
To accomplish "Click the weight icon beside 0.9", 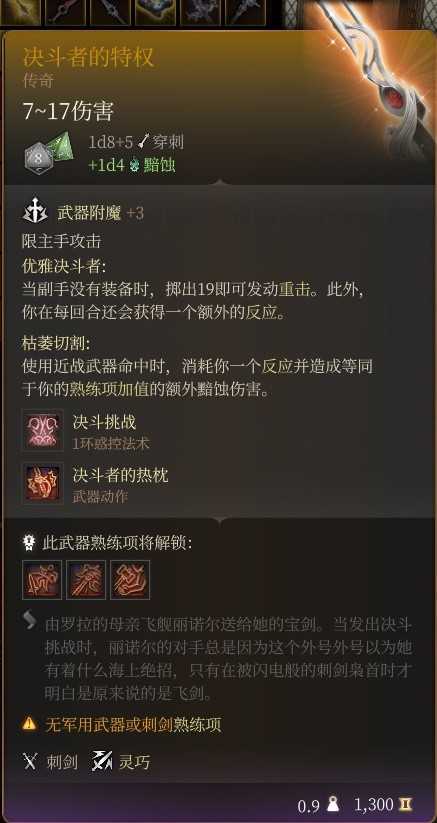I will [x=332, y=805].
